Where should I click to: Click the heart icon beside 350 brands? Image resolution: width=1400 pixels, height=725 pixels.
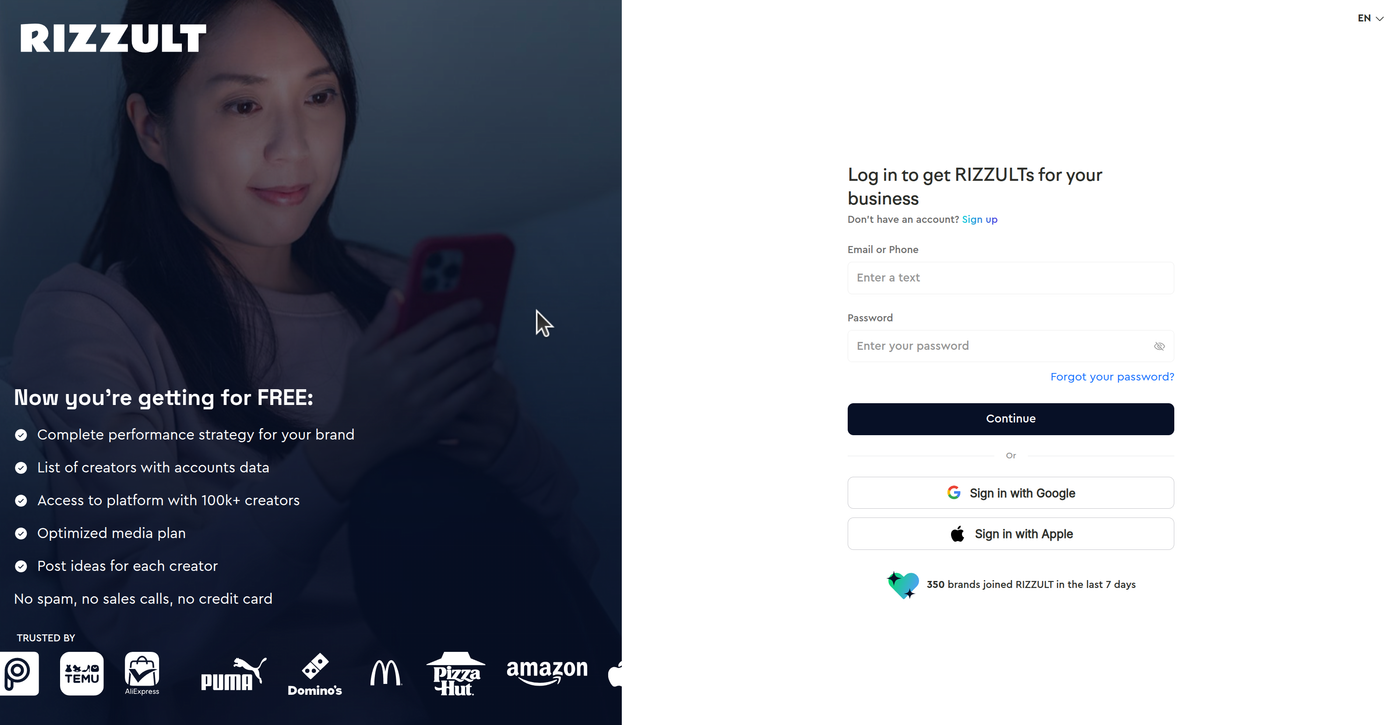coord(903,585)
